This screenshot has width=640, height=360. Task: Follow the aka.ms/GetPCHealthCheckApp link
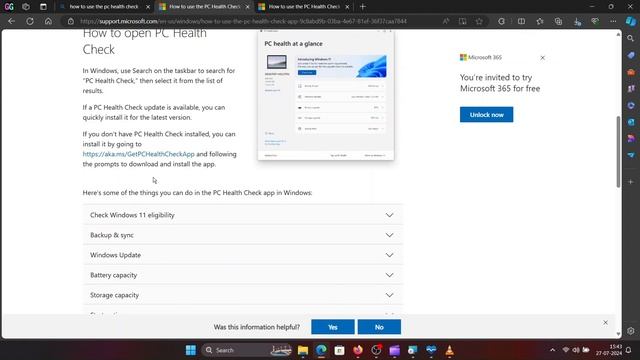click(138, 154)
